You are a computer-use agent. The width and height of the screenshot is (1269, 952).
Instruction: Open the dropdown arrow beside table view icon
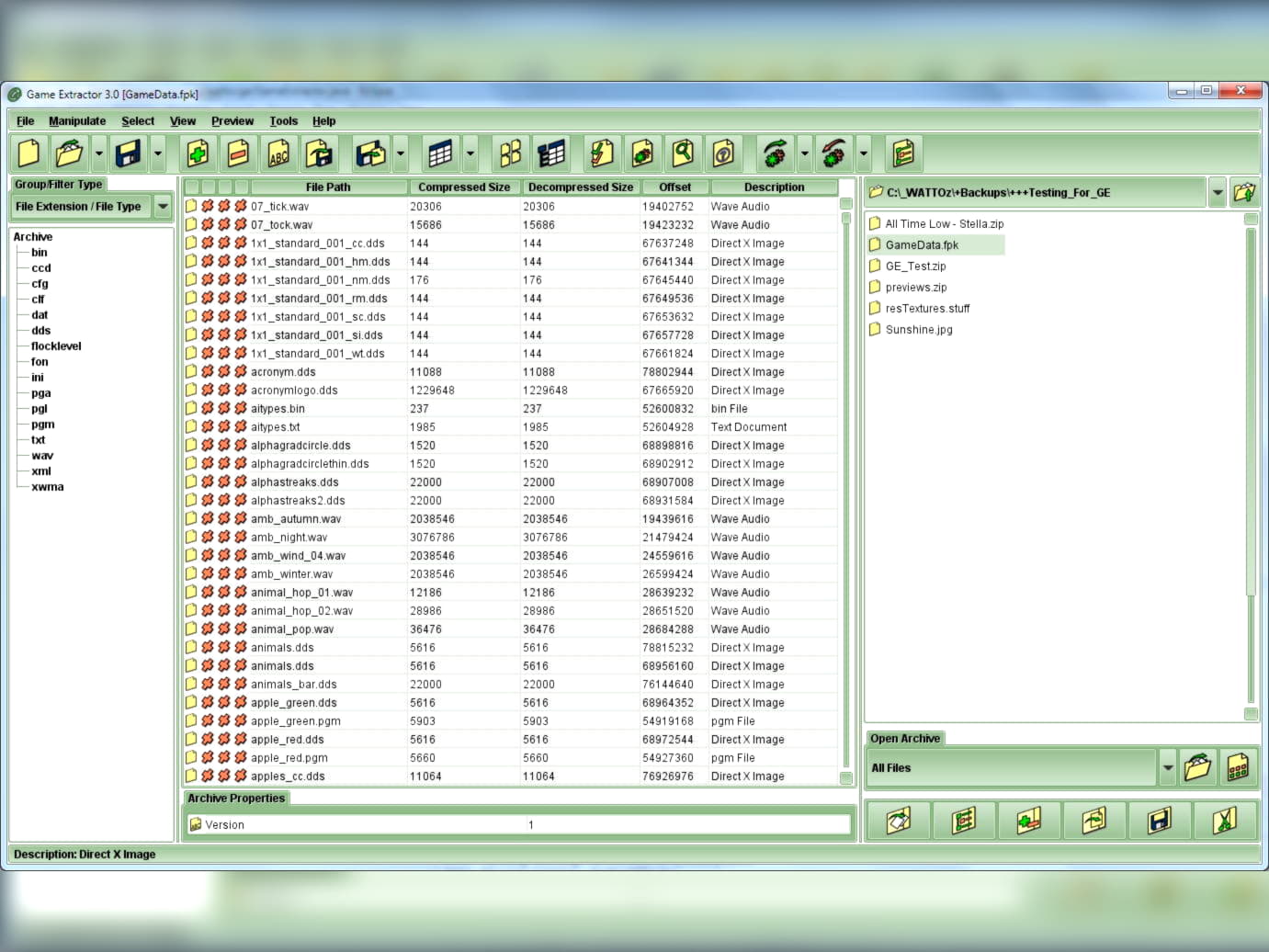point(470,153)
